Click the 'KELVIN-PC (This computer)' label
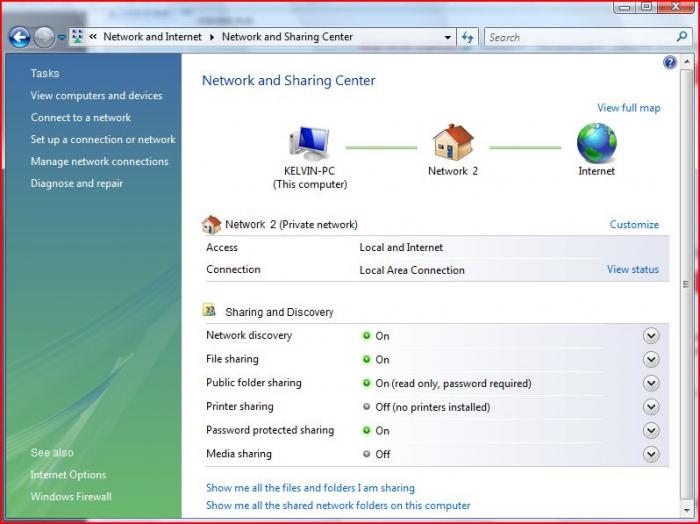Viewport: 700px width, 524px height. click(x=310, y=178)
